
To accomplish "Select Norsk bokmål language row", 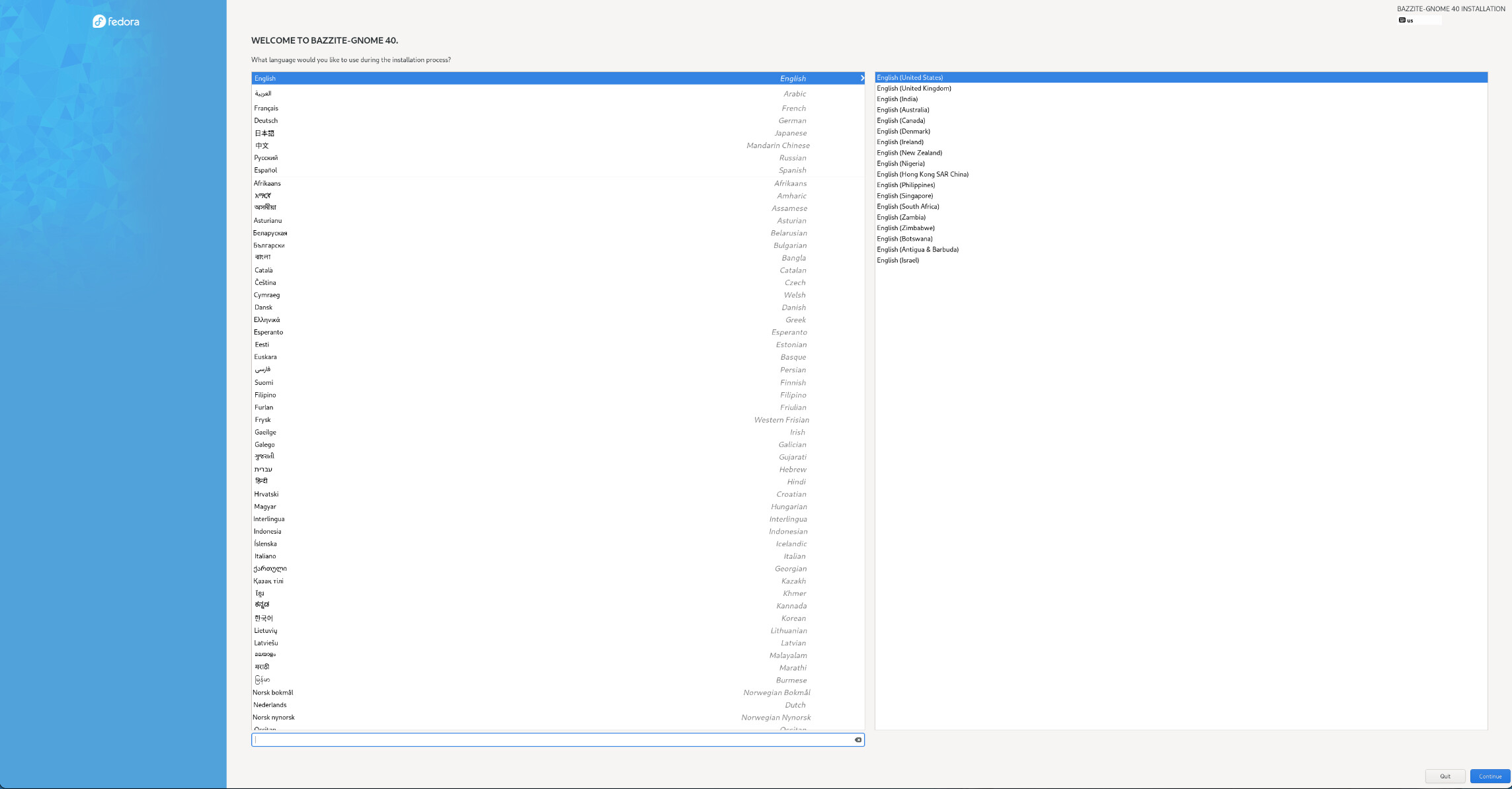I will point(557,692).
